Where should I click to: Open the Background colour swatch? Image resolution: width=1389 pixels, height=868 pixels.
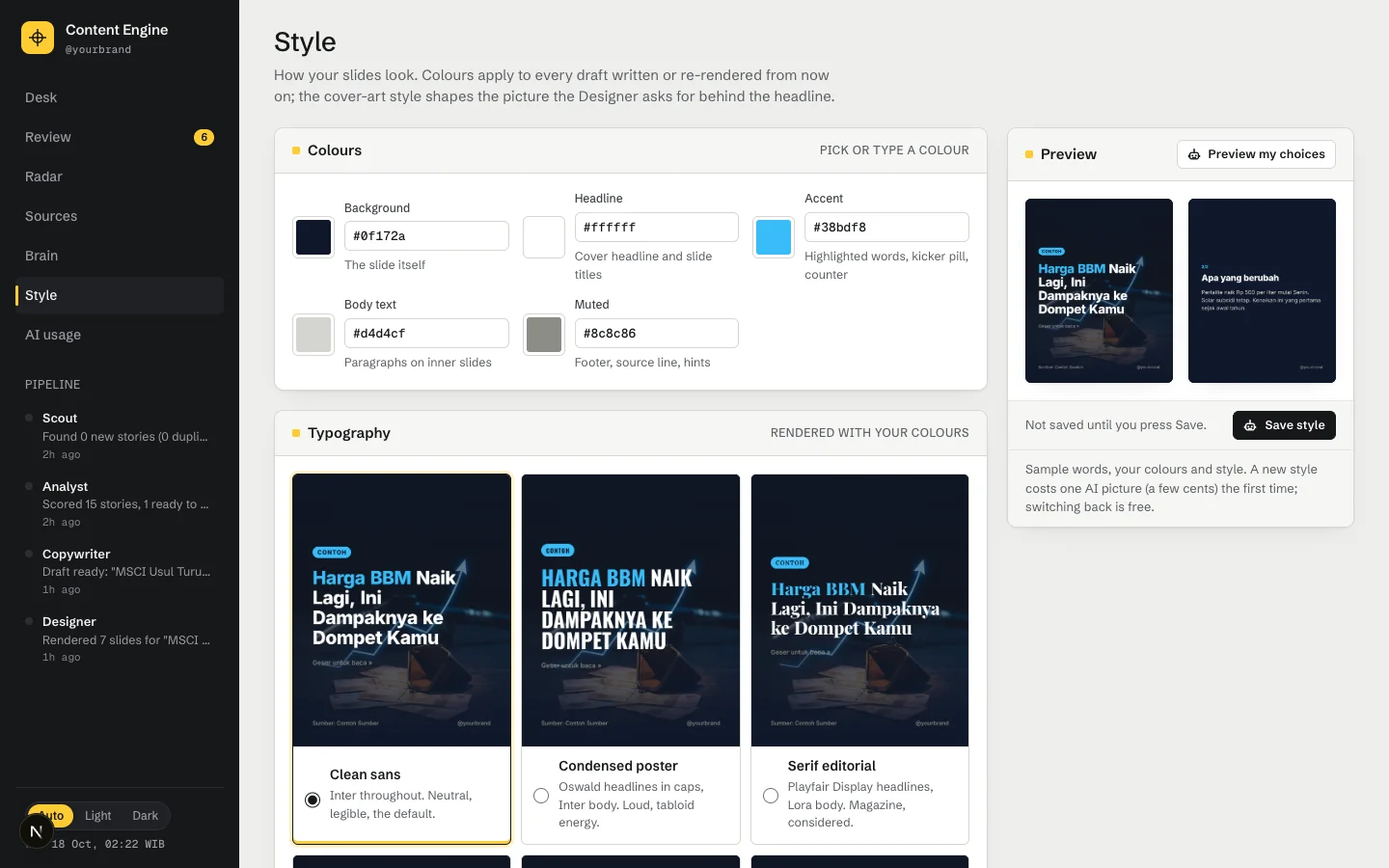pos(313,237)
